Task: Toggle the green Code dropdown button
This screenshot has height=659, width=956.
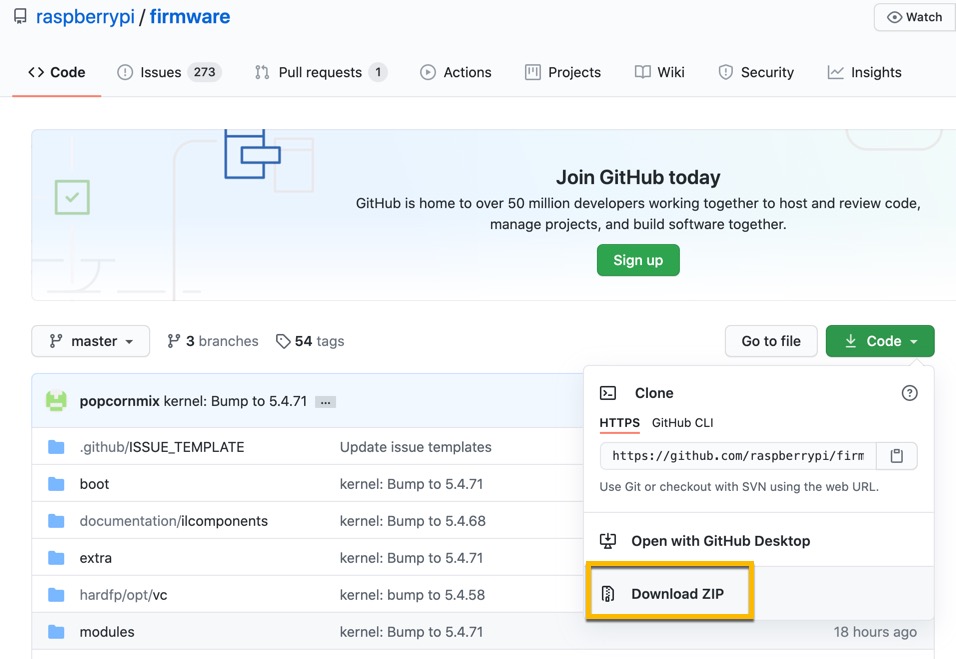Action: point(880,341)
